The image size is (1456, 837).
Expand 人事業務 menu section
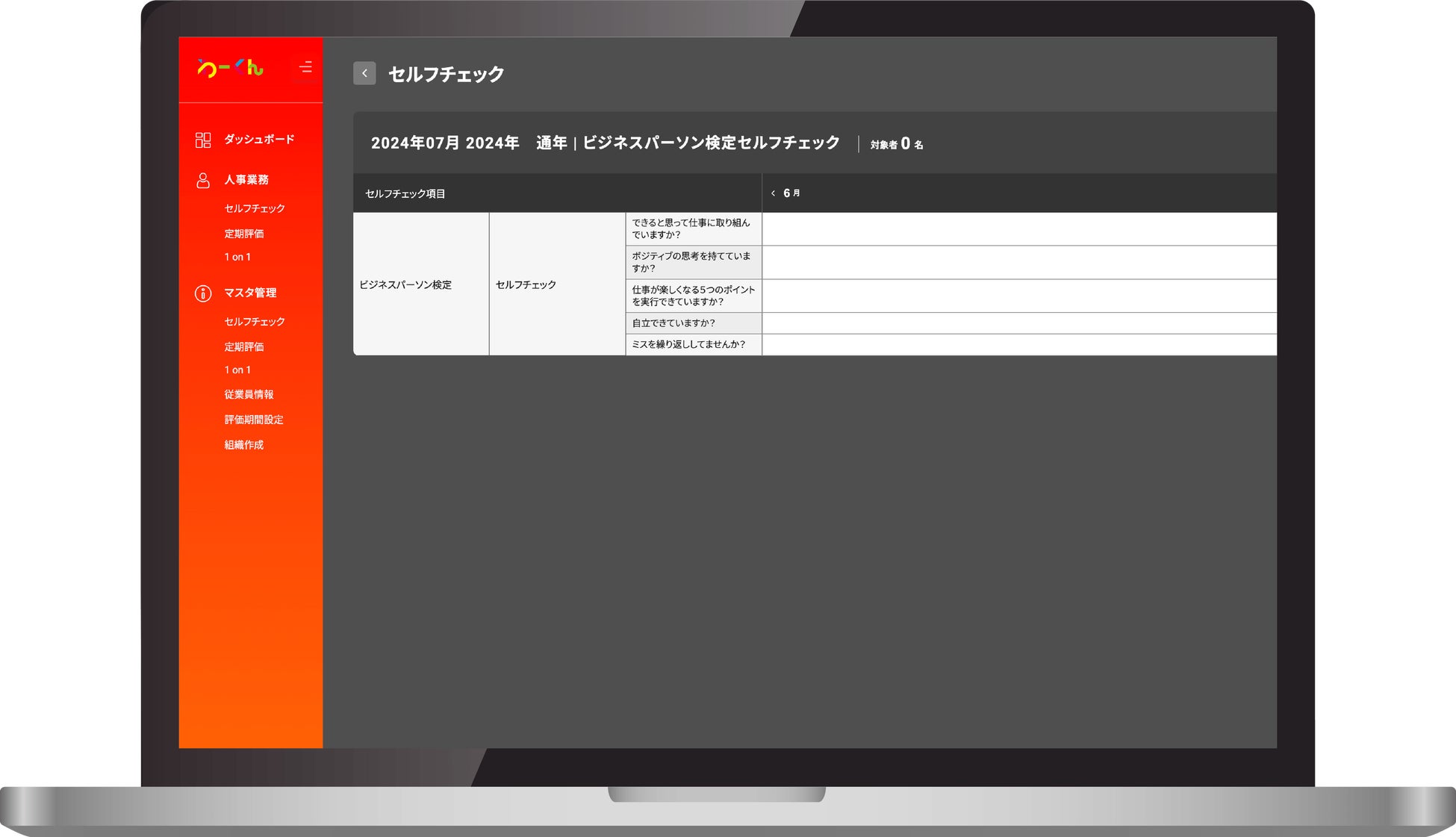coord(246,180)
